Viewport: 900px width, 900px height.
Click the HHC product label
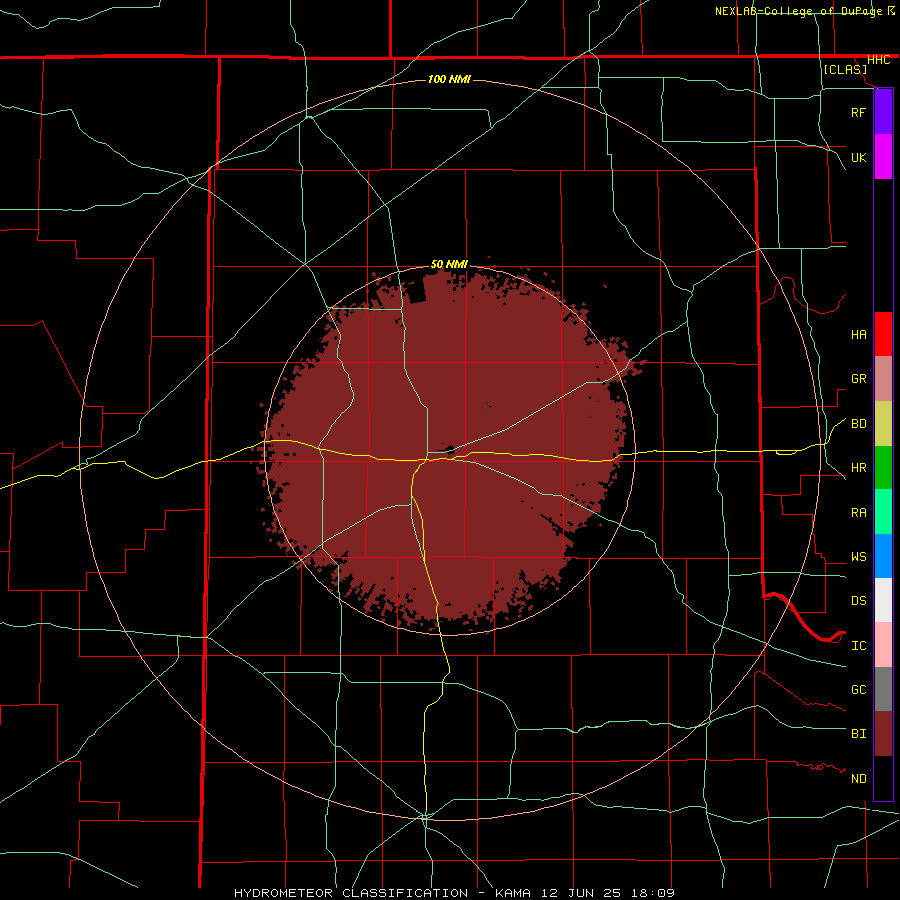click(x=878, y=60)
